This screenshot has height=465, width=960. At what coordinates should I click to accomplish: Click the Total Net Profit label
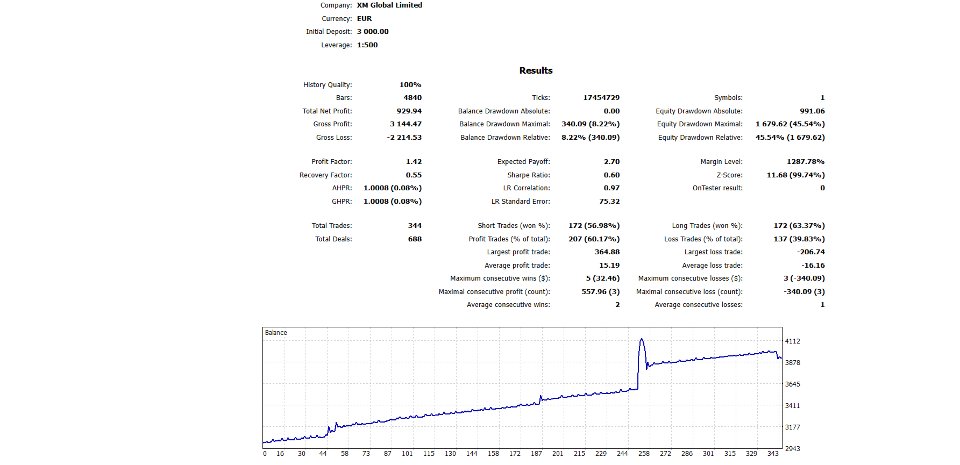tap(328, 111)
